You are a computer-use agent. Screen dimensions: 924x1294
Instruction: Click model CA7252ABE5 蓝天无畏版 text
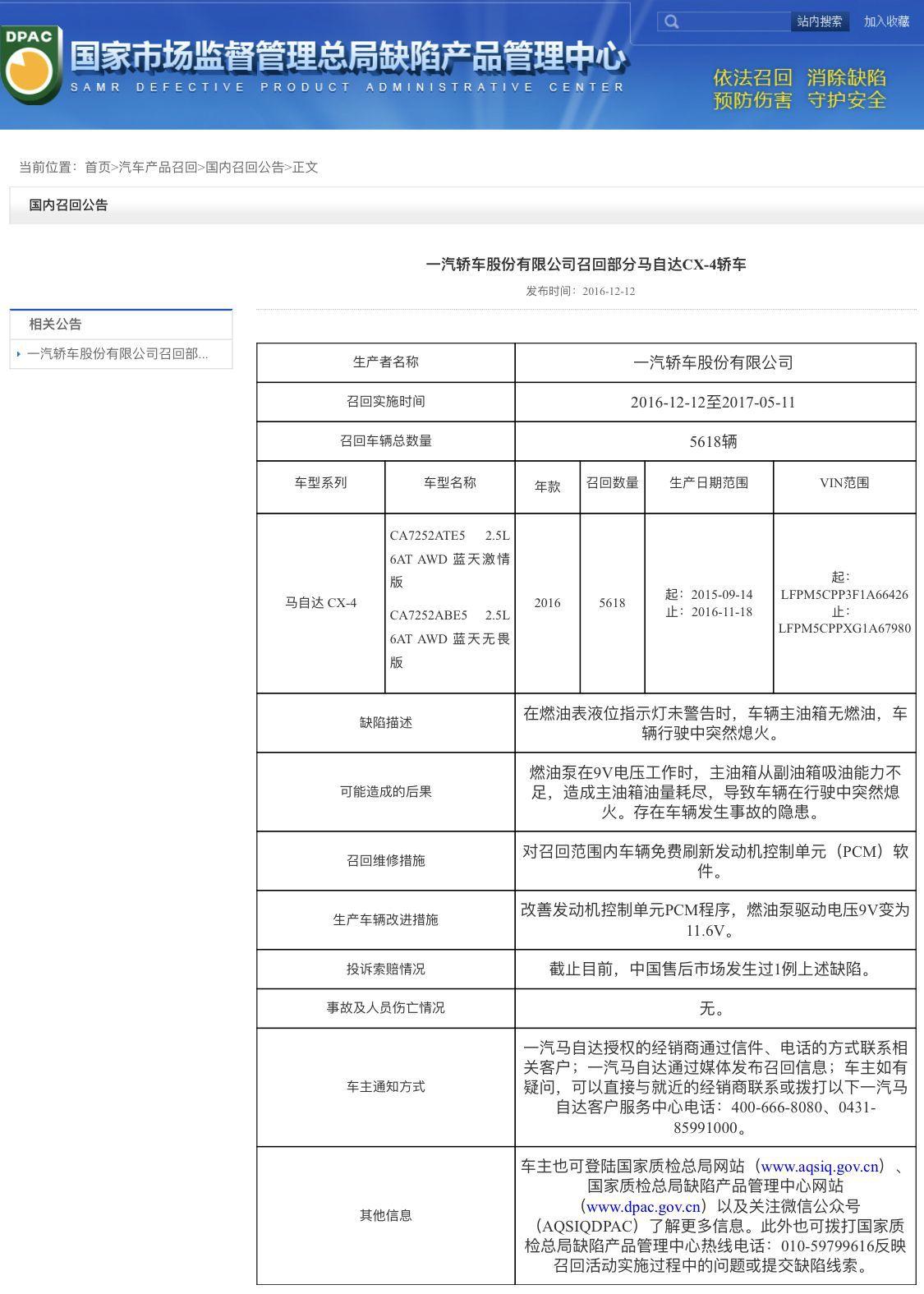pos(450,639)
